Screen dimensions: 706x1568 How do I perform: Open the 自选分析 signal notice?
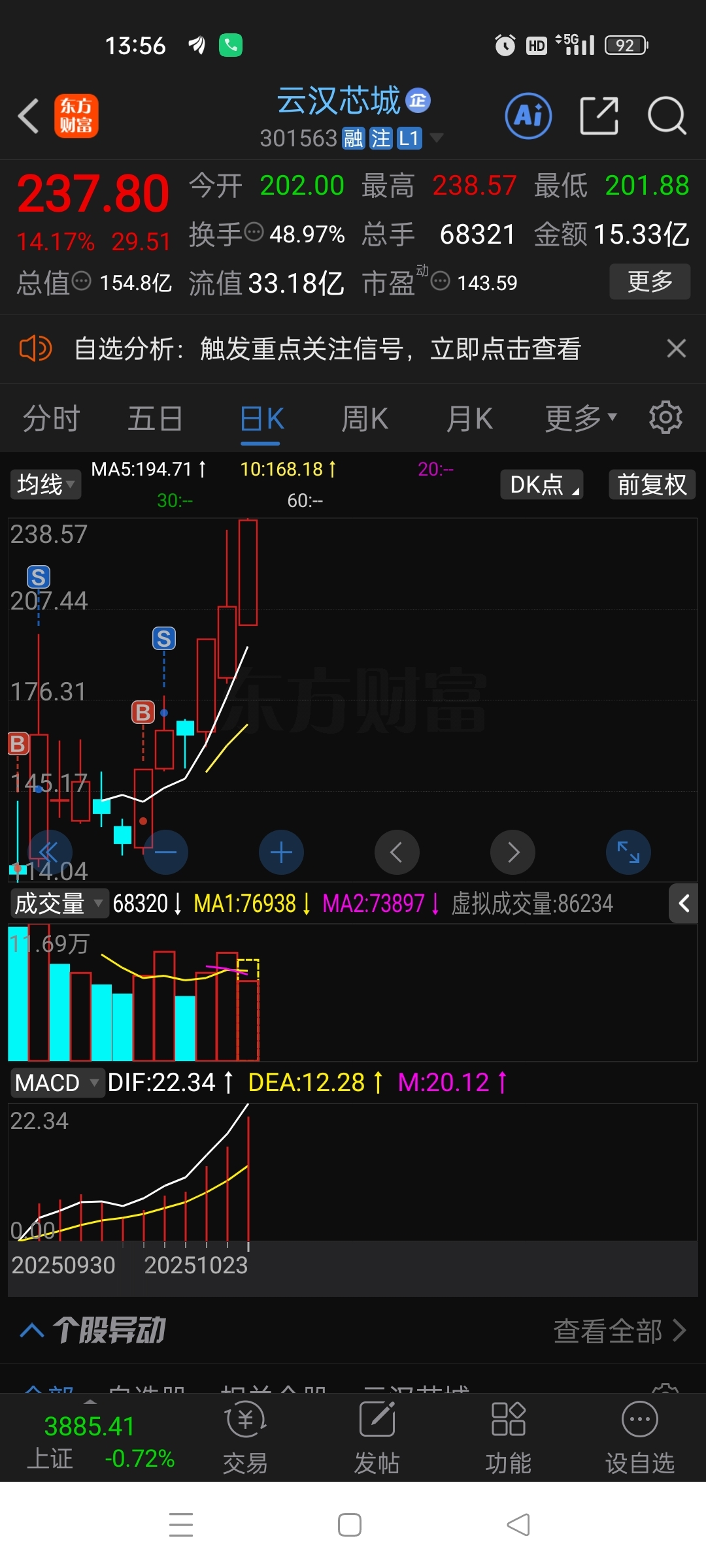[x=328, y=349]
